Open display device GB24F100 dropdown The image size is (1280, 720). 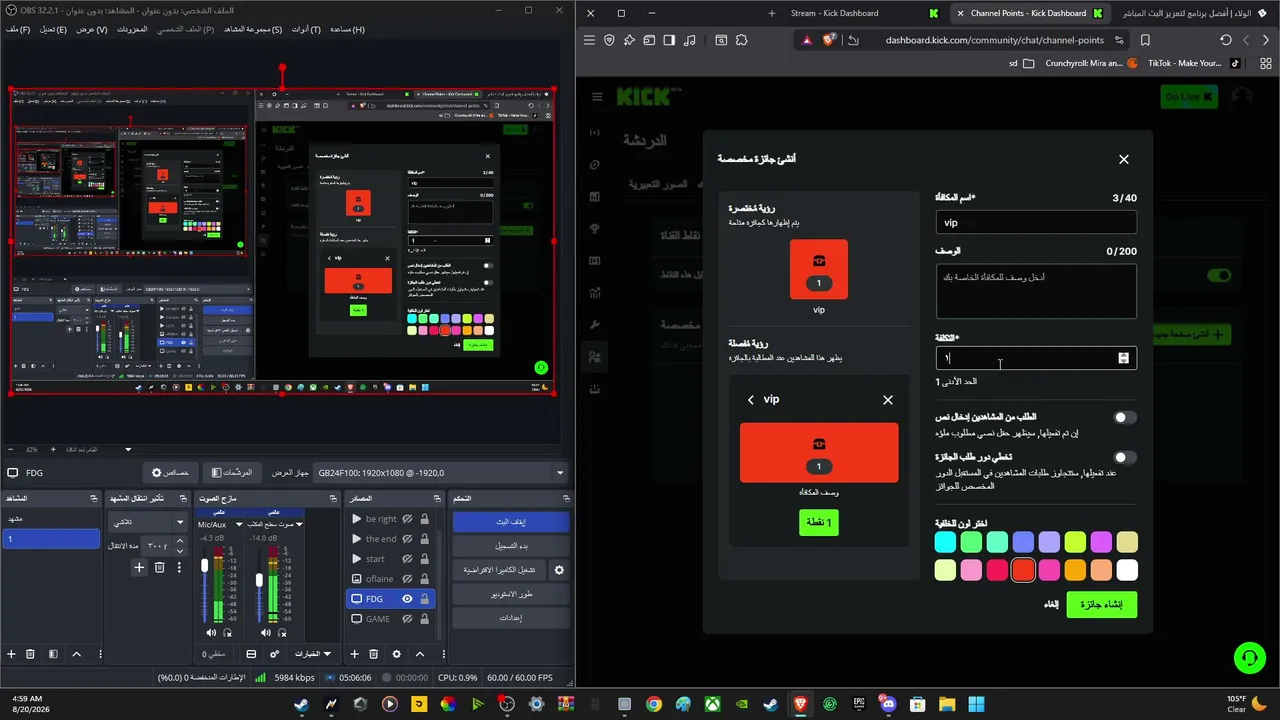pyautogui.click(x=439, y=473)
